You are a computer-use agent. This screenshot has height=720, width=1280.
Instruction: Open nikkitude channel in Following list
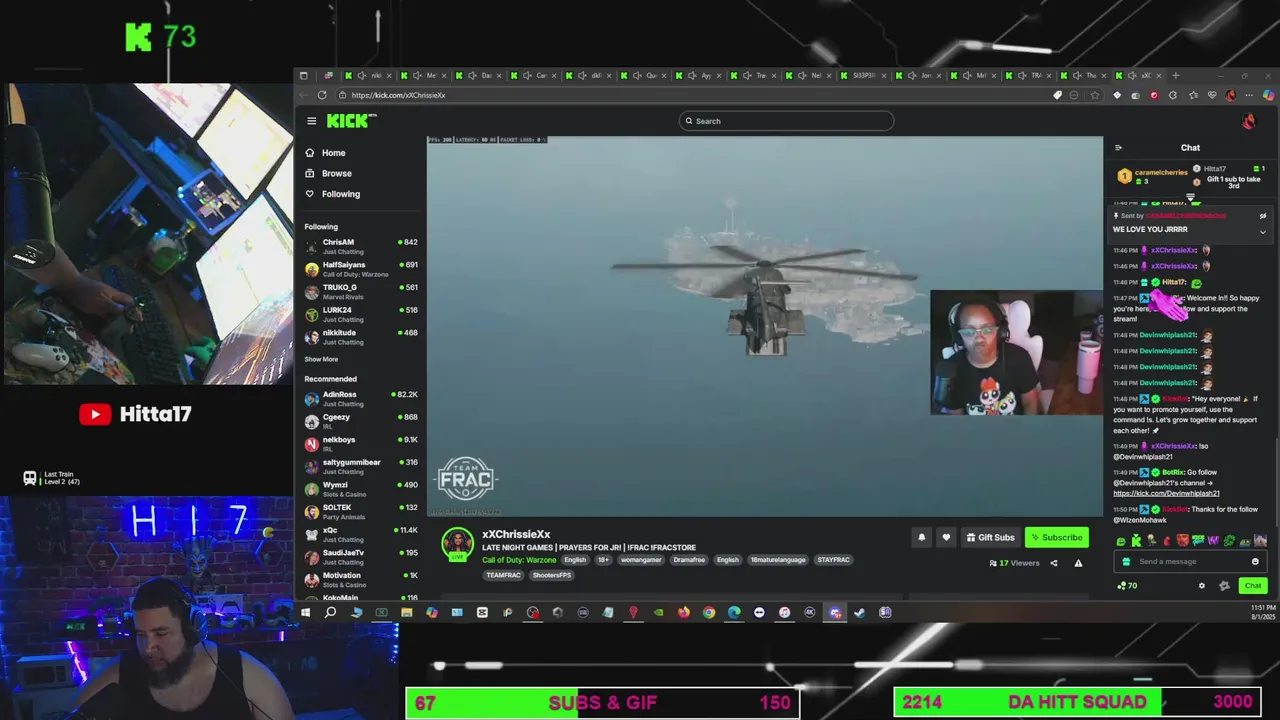360,337
